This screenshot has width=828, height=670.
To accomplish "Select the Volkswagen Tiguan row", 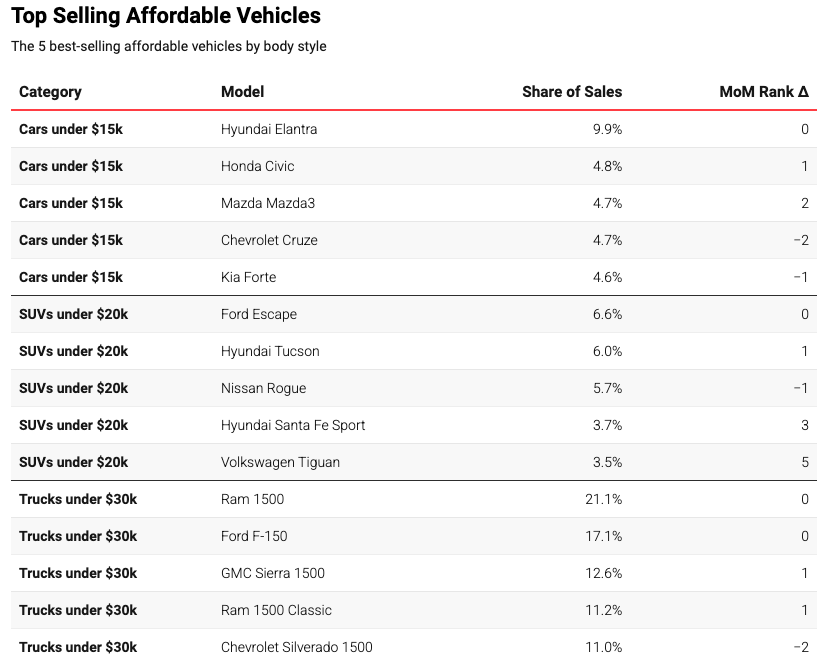I will pyautogui.click(x=414, y=462).
